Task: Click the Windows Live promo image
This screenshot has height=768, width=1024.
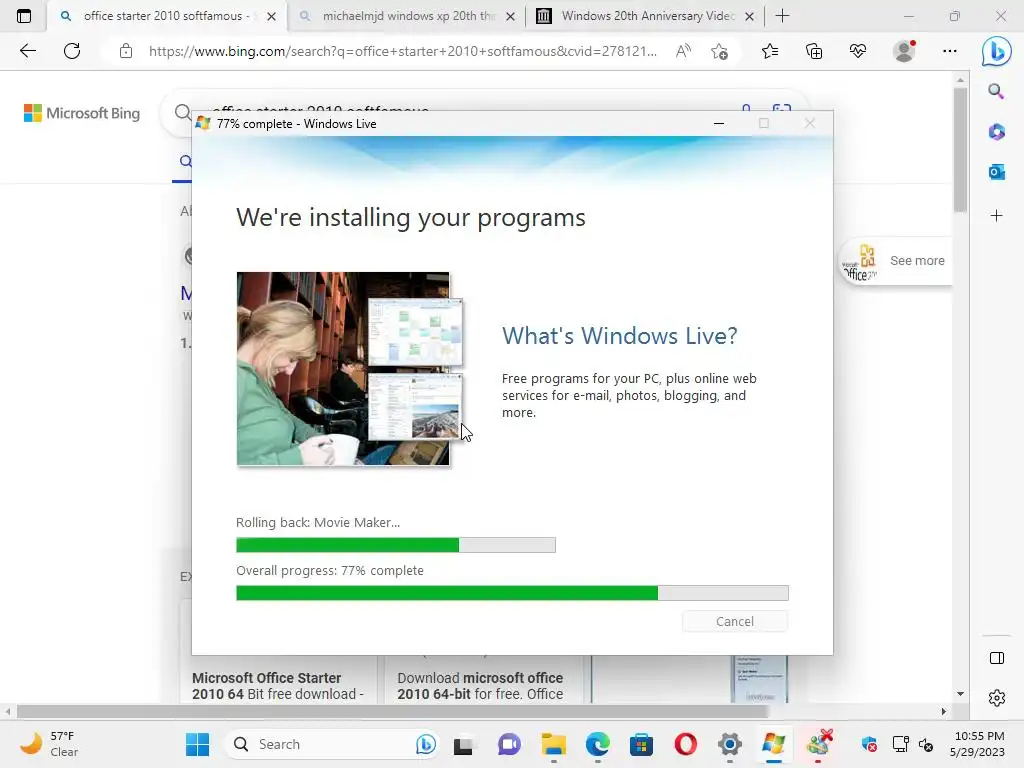Action: pyautogui.click(x=350, y=369)
